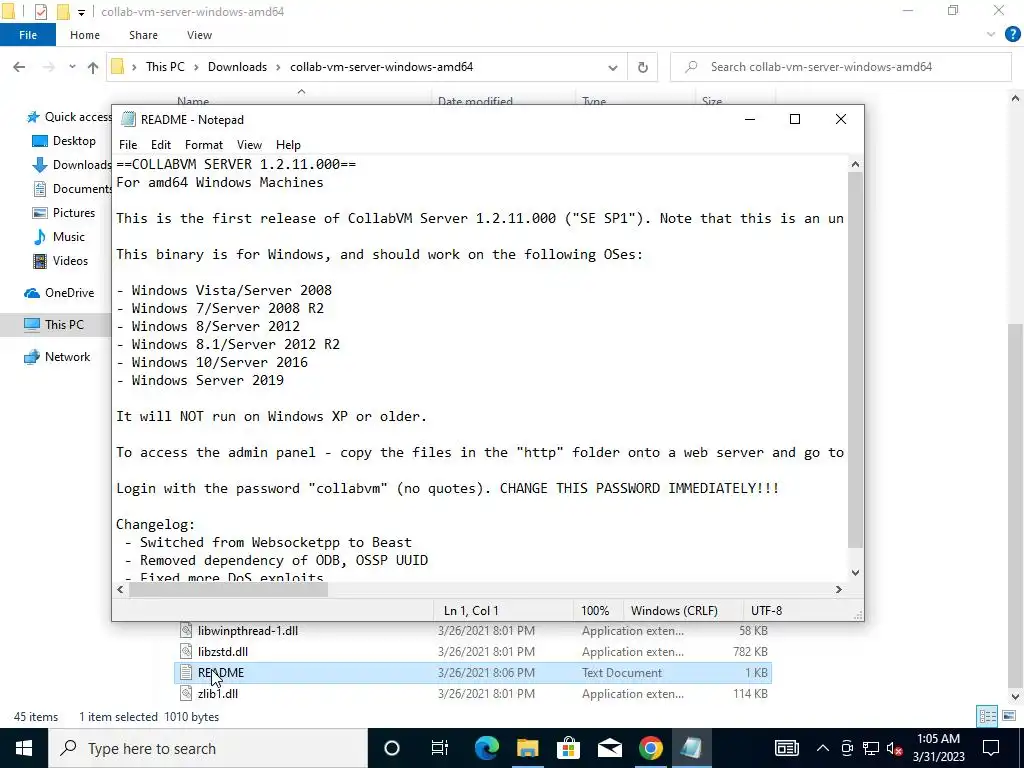The width and height of the screenshot is (1024, 768).
Task: Click the muted volume tray icon
Action: click(x=895, y=748)
